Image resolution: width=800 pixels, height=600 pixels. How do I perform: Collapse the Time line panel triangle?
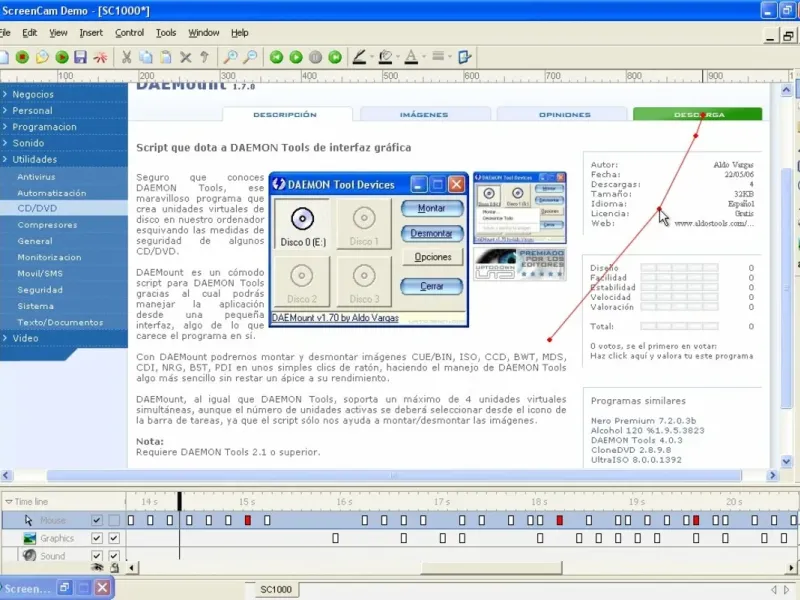pyautogui.click(x=8, y=502)
